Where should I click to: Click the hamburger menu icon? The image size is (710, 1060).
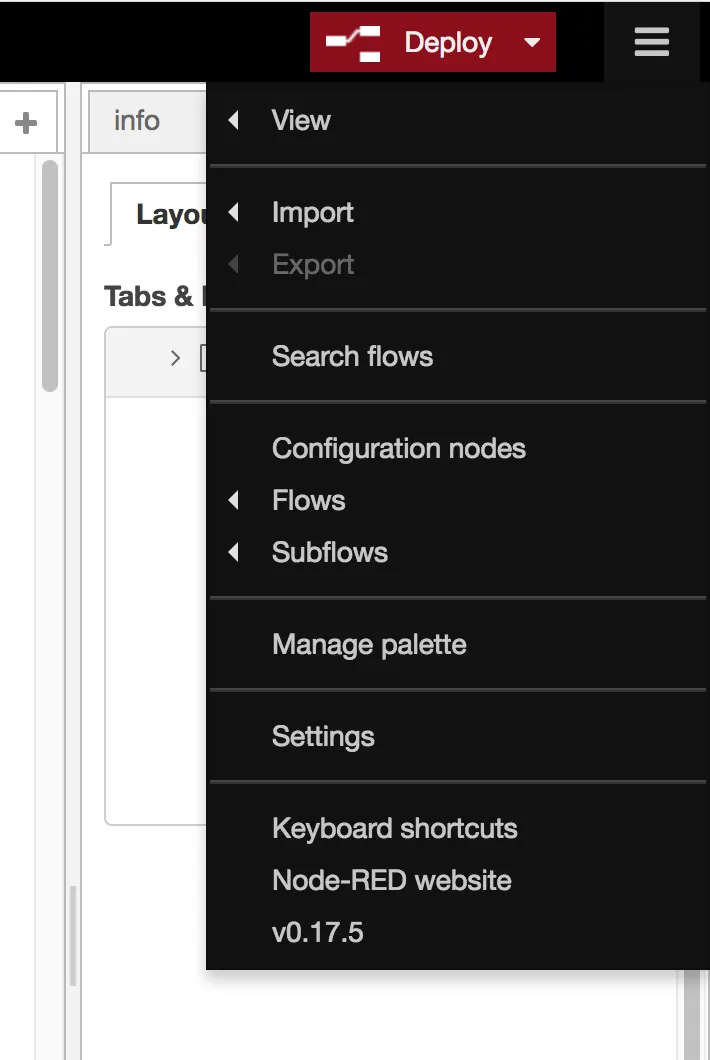click(x=651, y=42)
